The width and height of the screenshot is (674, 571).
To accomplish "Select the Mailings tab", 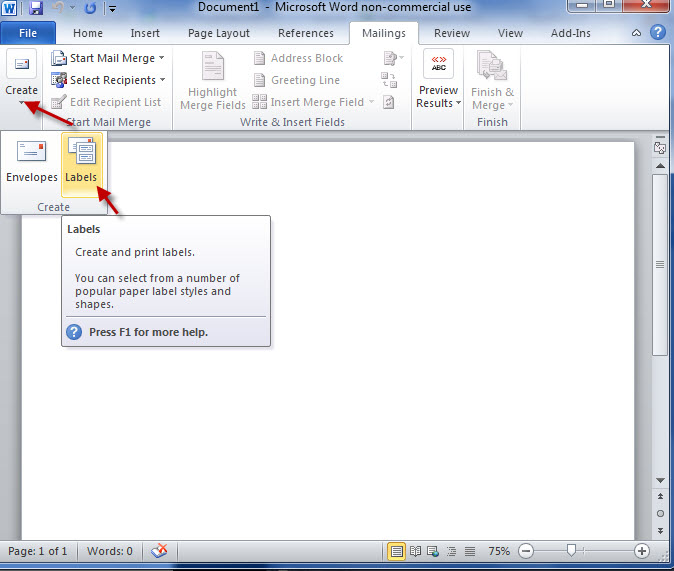I will (x=383, y=33).
